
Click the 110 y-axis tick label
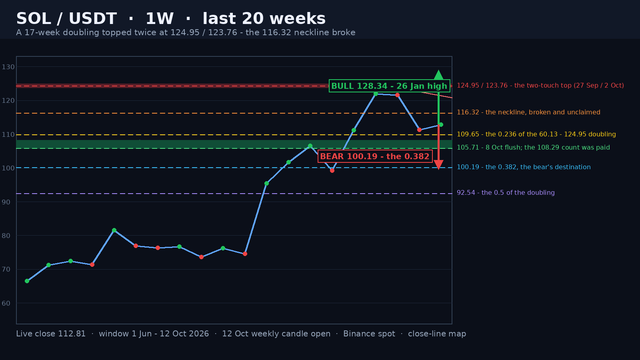(8, 134)
